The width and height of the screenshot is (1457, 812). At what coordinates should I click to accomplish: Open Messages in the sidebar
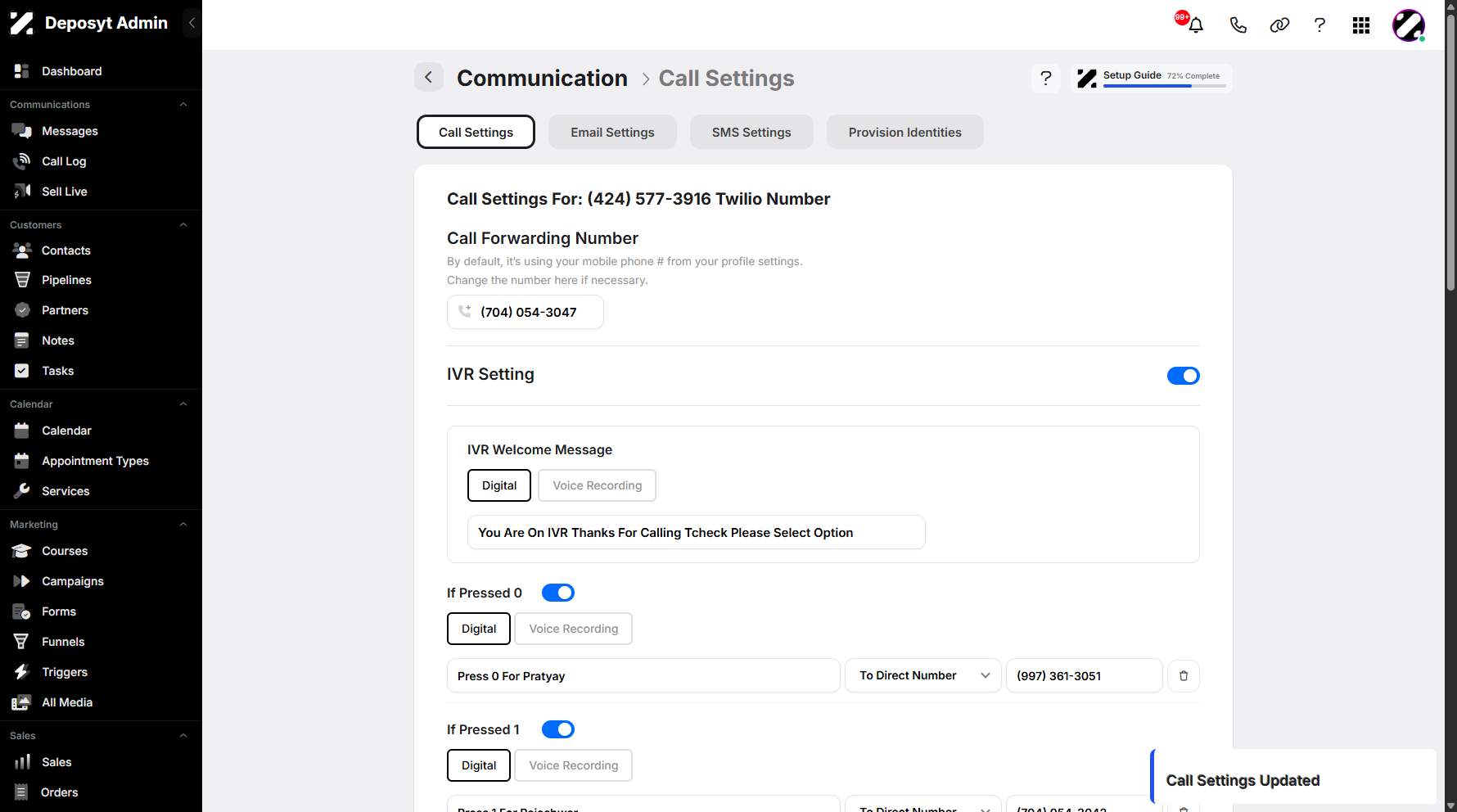(70, 131)
